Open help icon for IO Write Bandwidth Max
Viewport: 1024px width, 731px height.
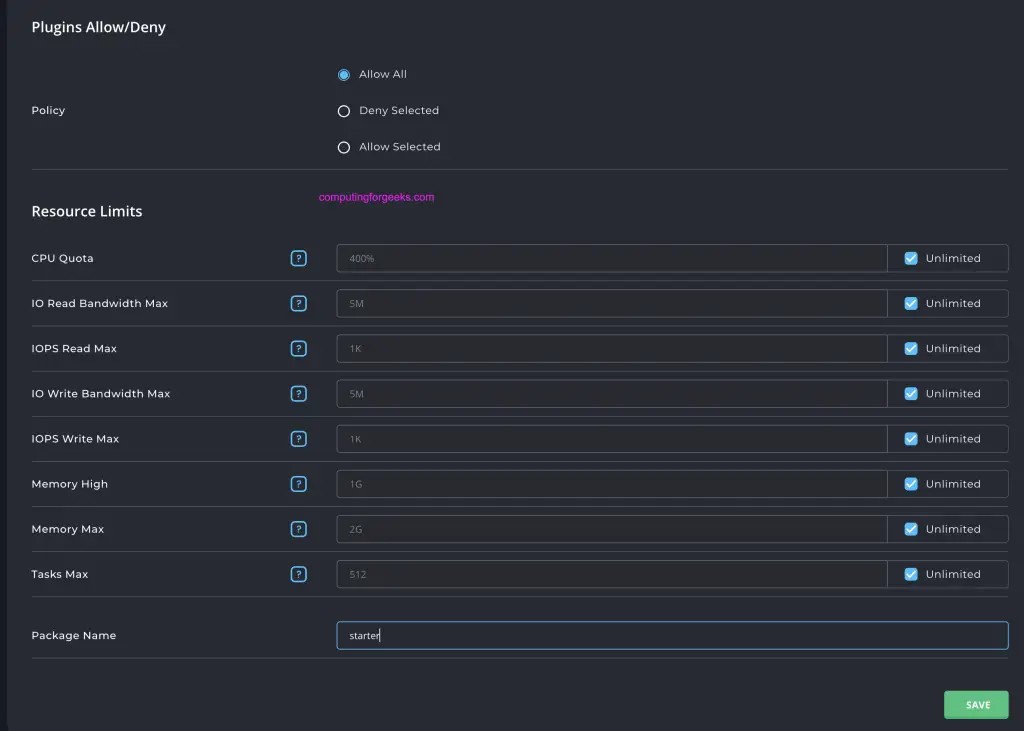pyautogui.click(x=298, y=393)
